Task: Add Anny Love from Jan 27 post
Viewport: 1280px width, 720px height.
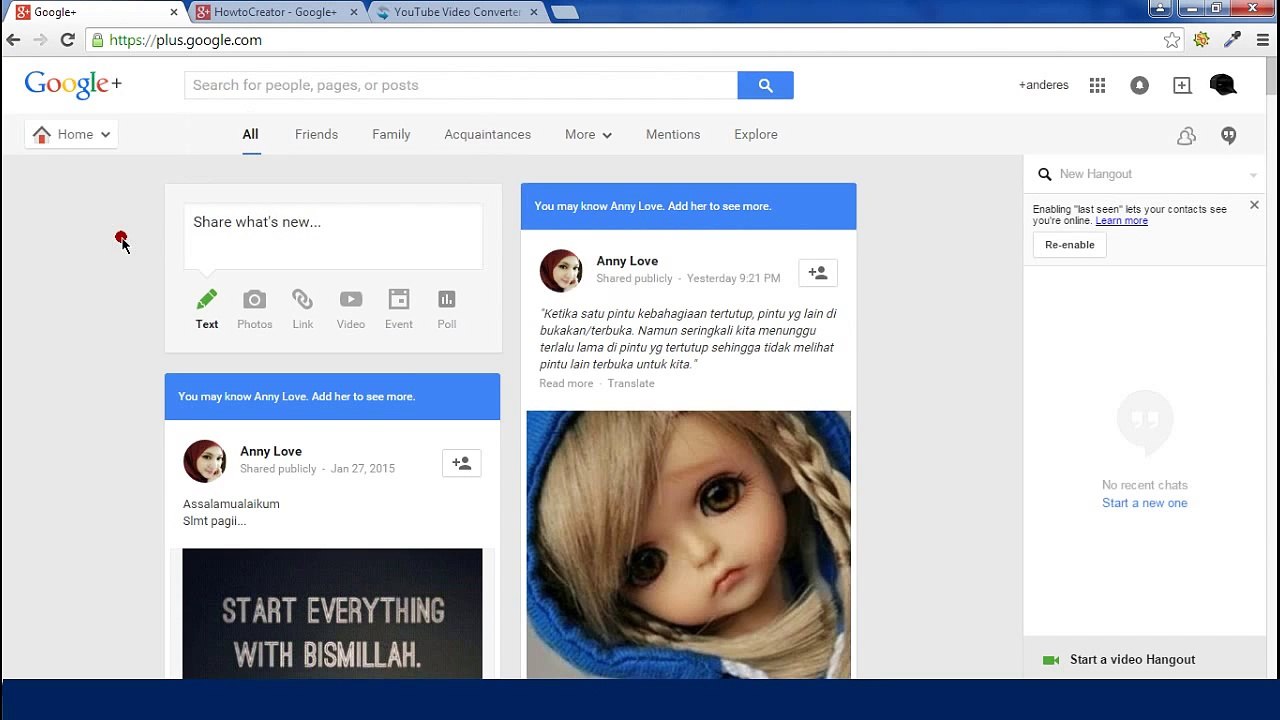Action: pyautogui.click(x=462, y=463)
